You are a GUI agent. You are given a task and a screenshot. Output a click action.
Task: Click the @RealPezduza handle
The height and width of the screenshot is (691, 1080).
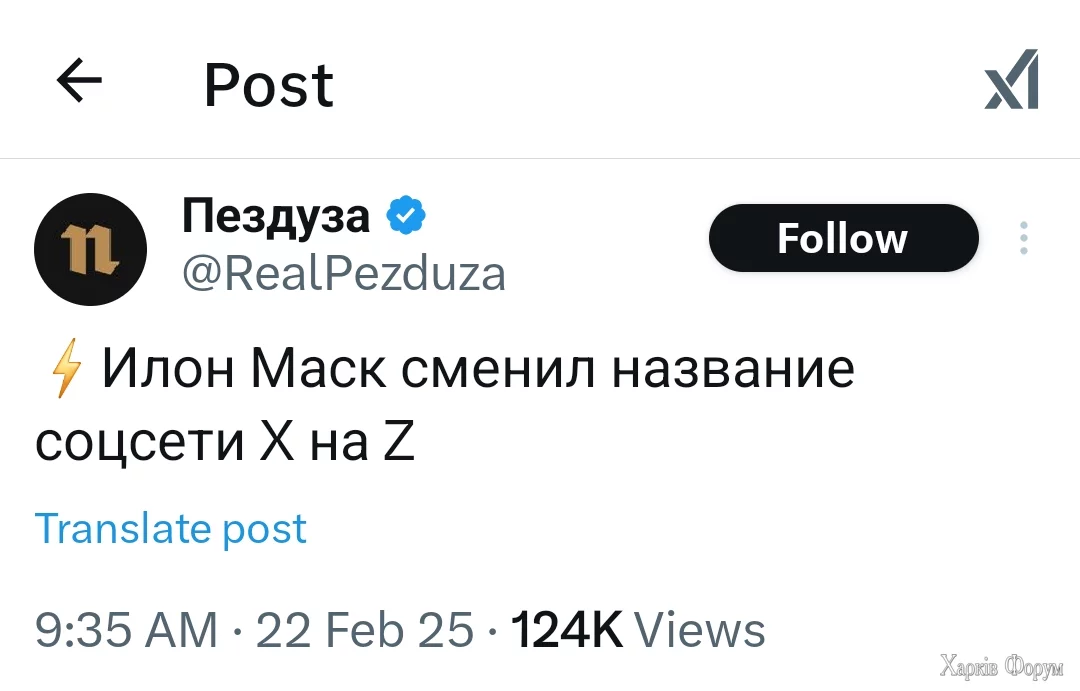click(x=343, y=273)
